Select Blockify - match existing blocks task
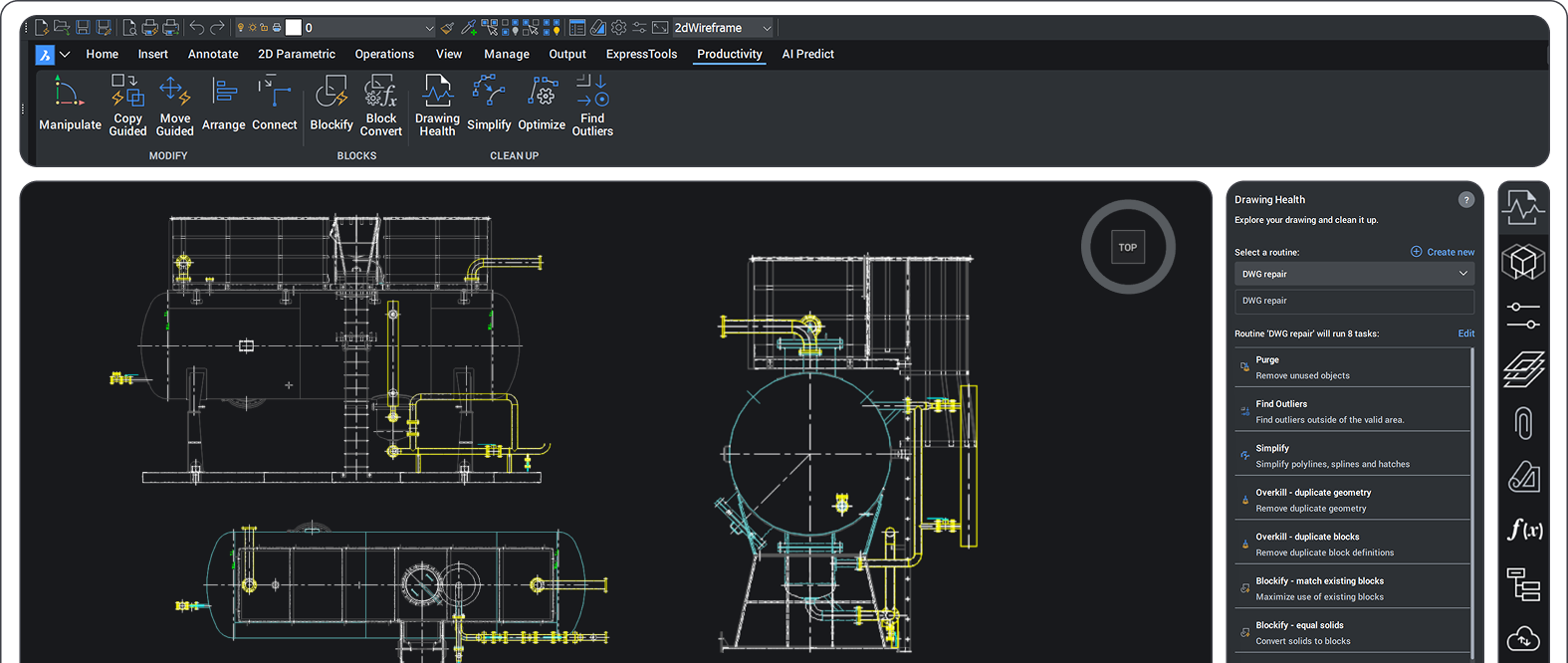This screenshot has height=663, width=1568. tap(1352, 588)
